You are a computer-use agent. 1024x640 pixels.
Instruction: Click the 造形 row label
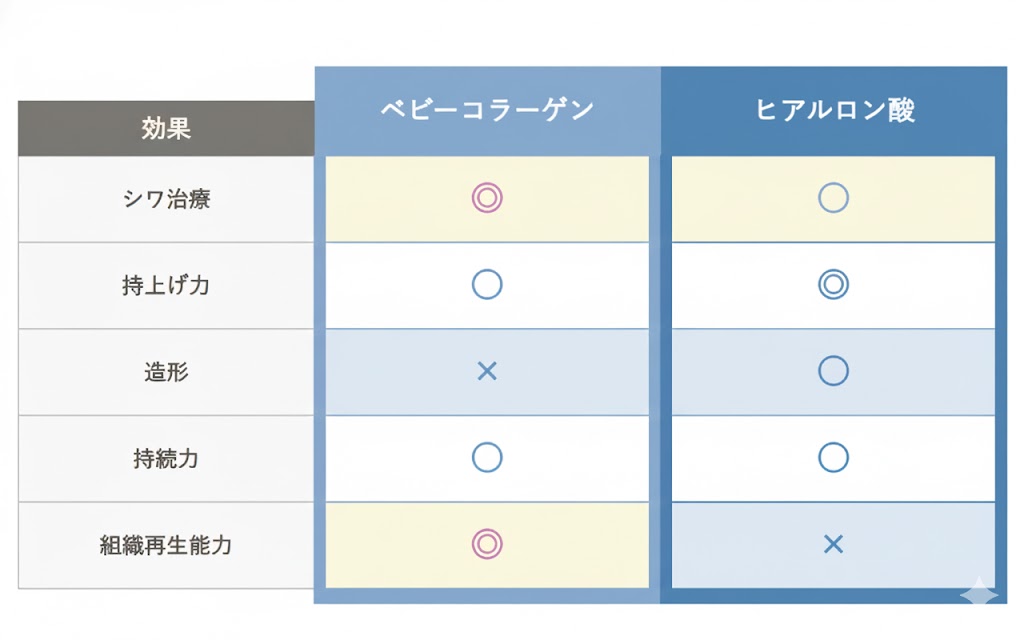tap(166, 372)
